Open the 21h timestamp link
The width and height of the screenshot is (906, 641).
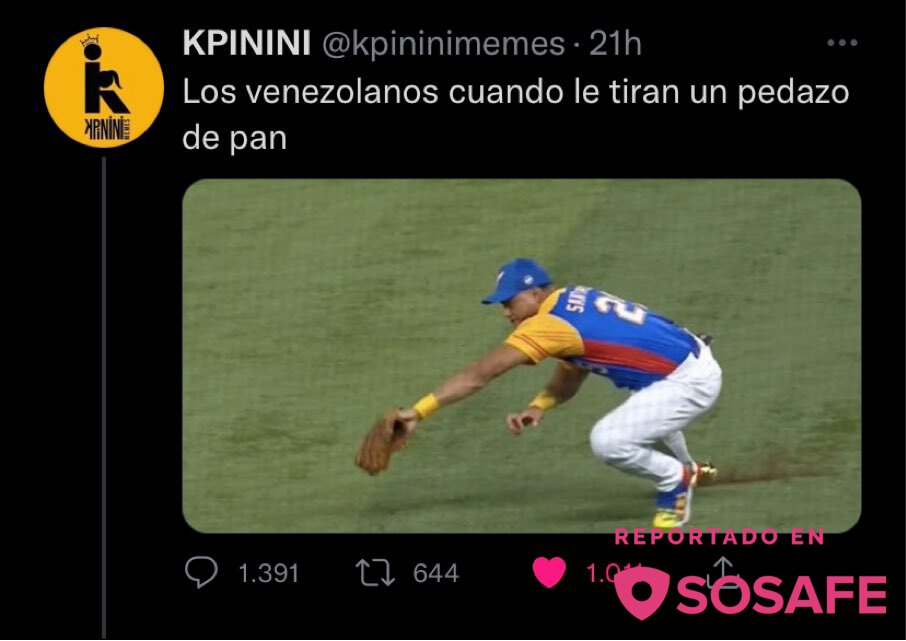(615, 44)
